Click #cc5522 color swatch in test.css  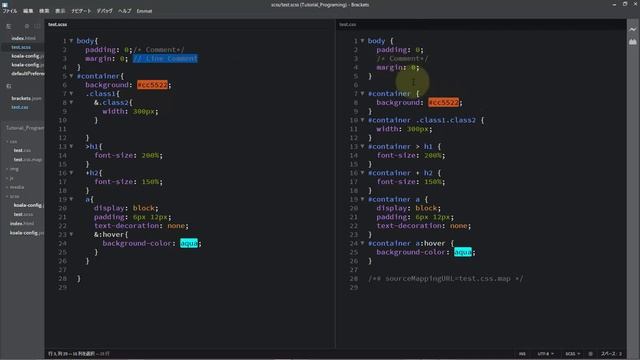[x=443, y=102]
